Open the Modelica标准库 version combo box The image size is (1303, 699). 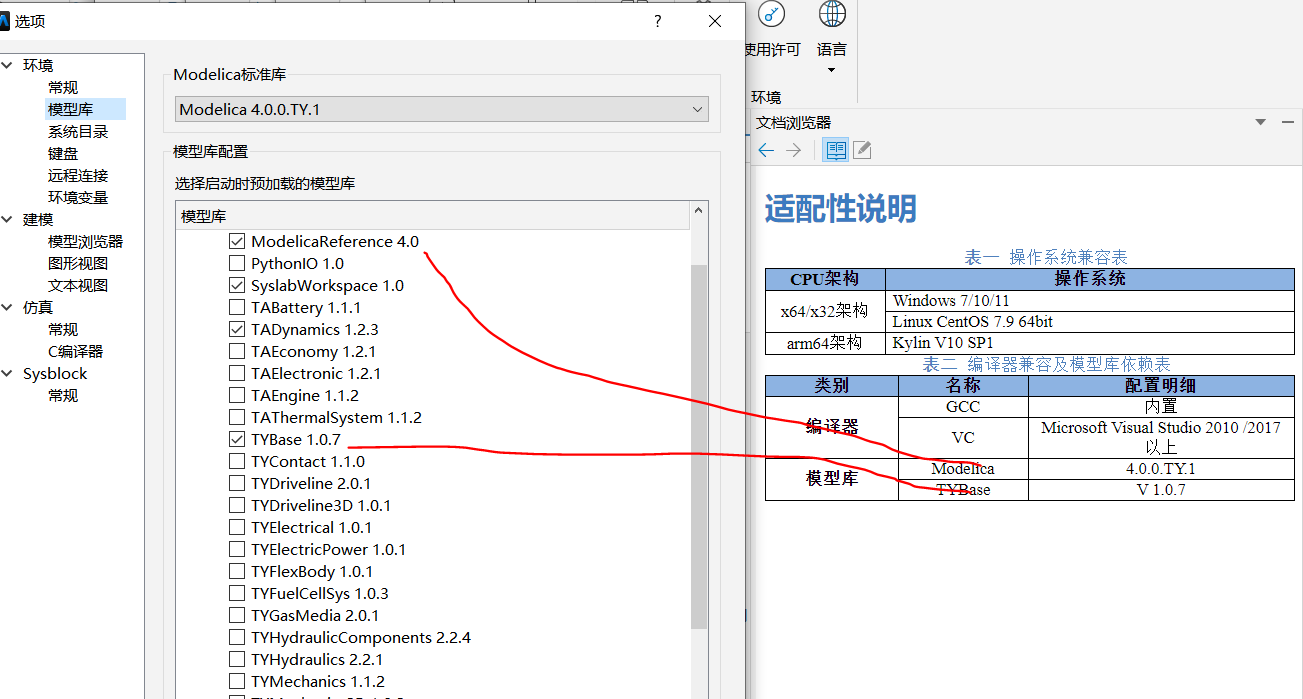tap(442, 109)
